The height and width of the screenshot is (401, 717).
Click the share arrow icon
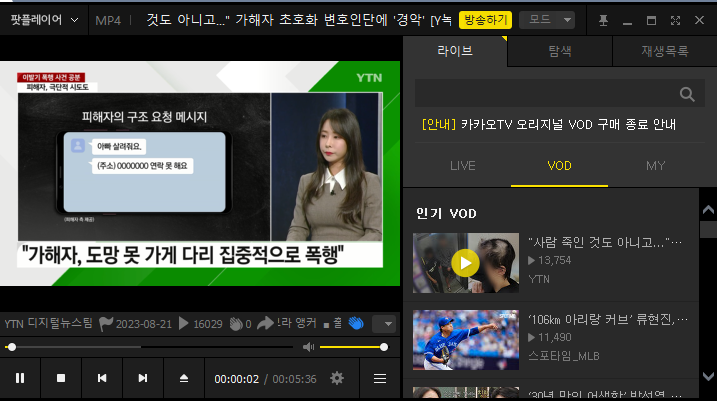tap(265, 324)
